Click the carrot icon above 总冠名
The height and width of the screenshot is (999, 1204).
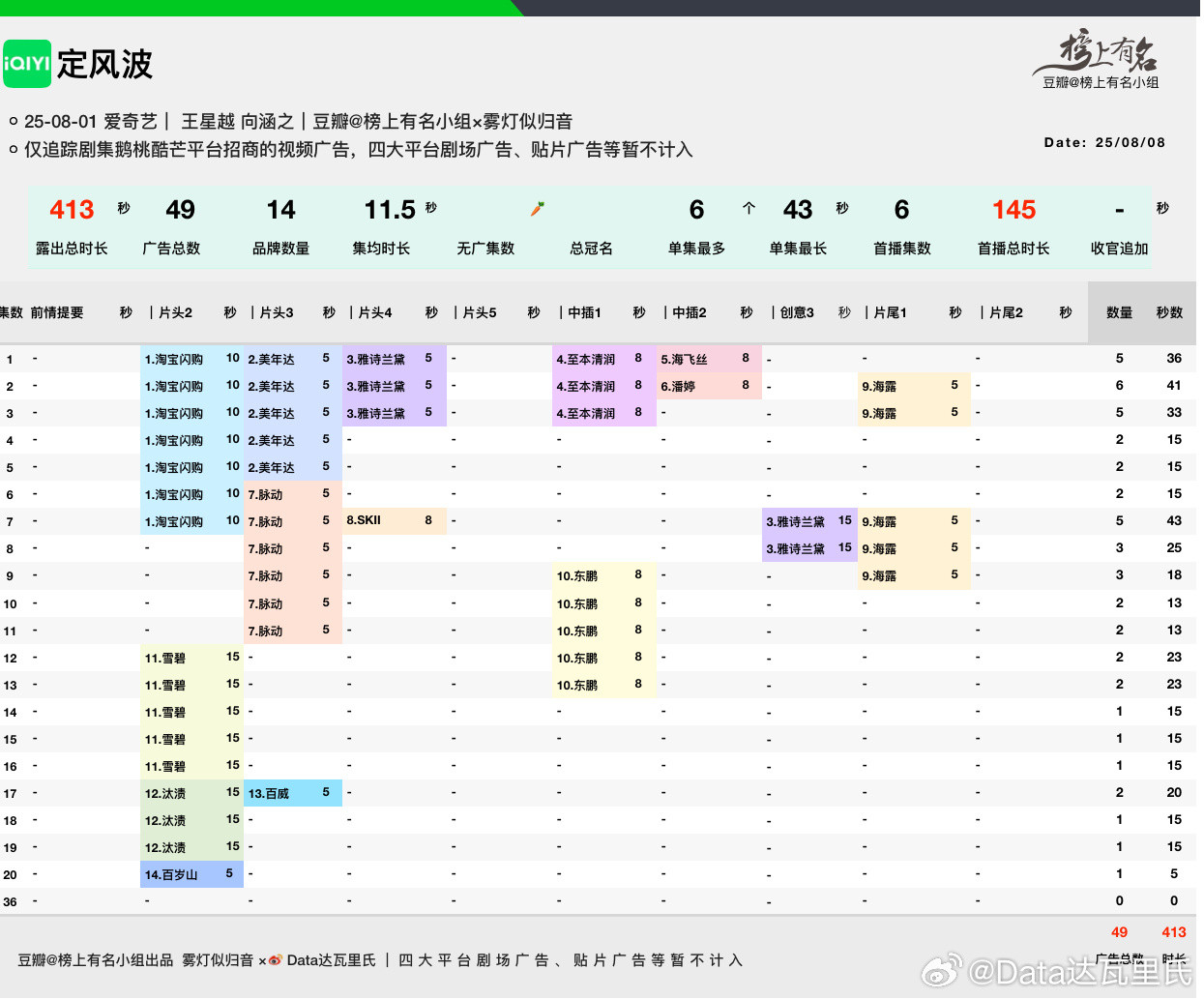point(538,209)
